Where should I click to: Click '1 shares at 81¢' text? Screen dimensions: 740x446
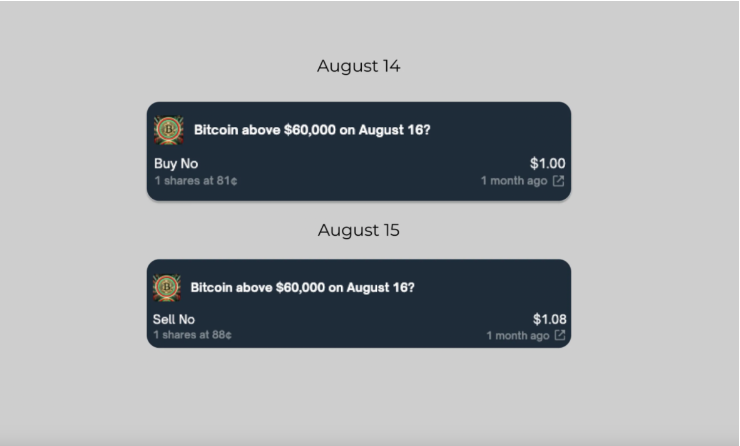pyautogui.click(x=196, y=181)
